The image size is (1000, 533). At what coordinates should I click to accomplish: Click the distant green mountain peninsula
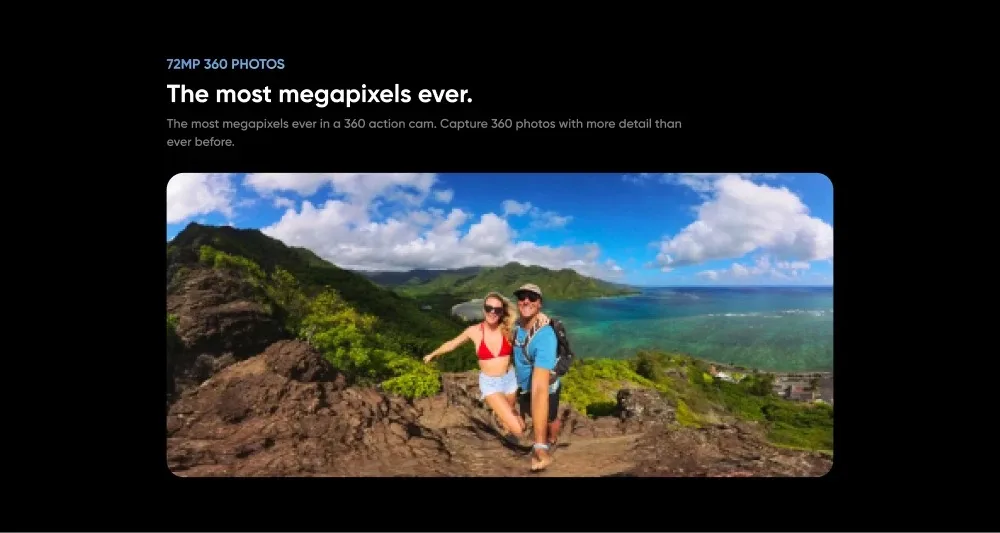tap(510, 281)
